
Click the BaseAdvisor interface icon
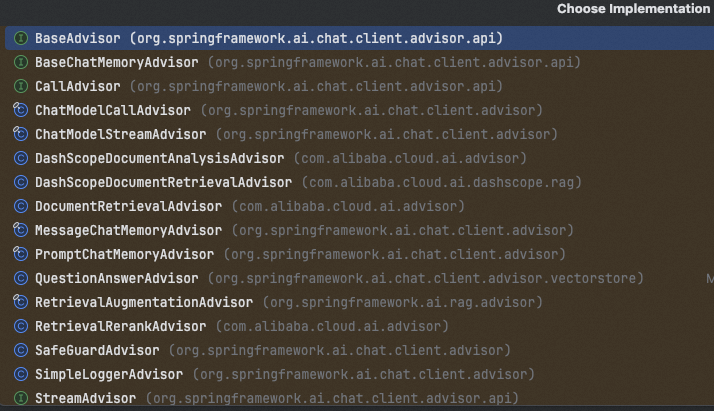coord(20,38)
